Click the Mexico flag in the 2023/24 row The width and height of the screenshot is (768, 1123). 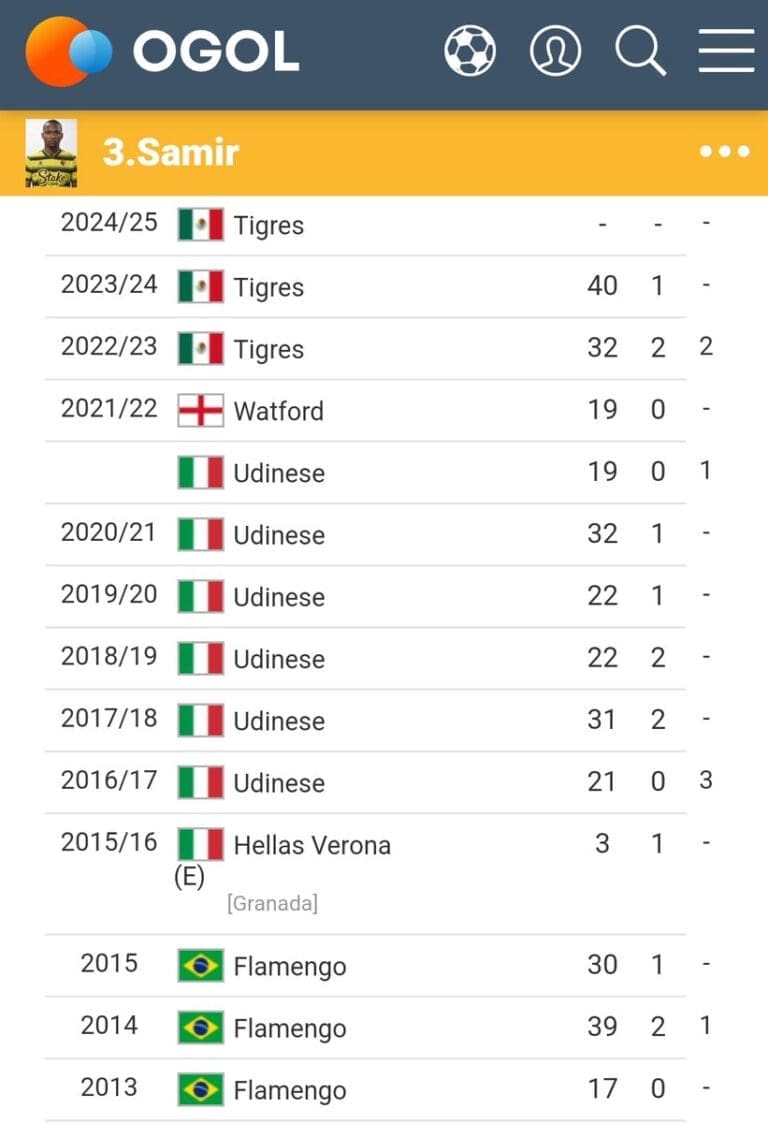coord(200,287)
